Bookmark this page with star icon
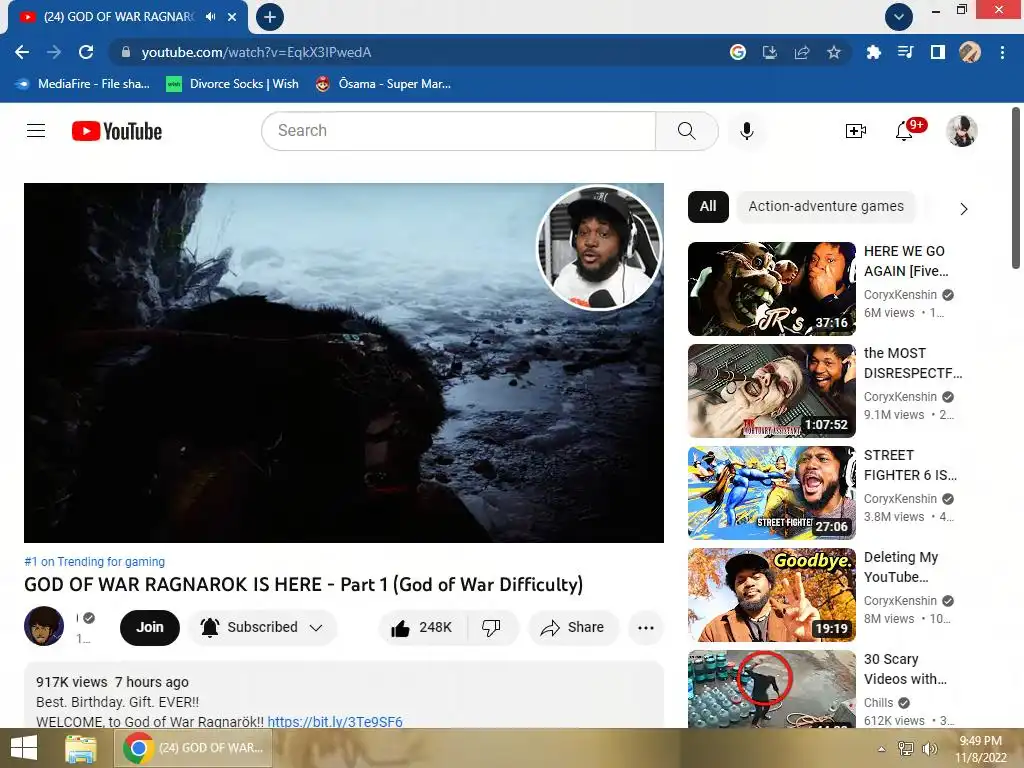Image resolution: width=1024 pixels, height=768 pixels. click(x=834, y=52)
